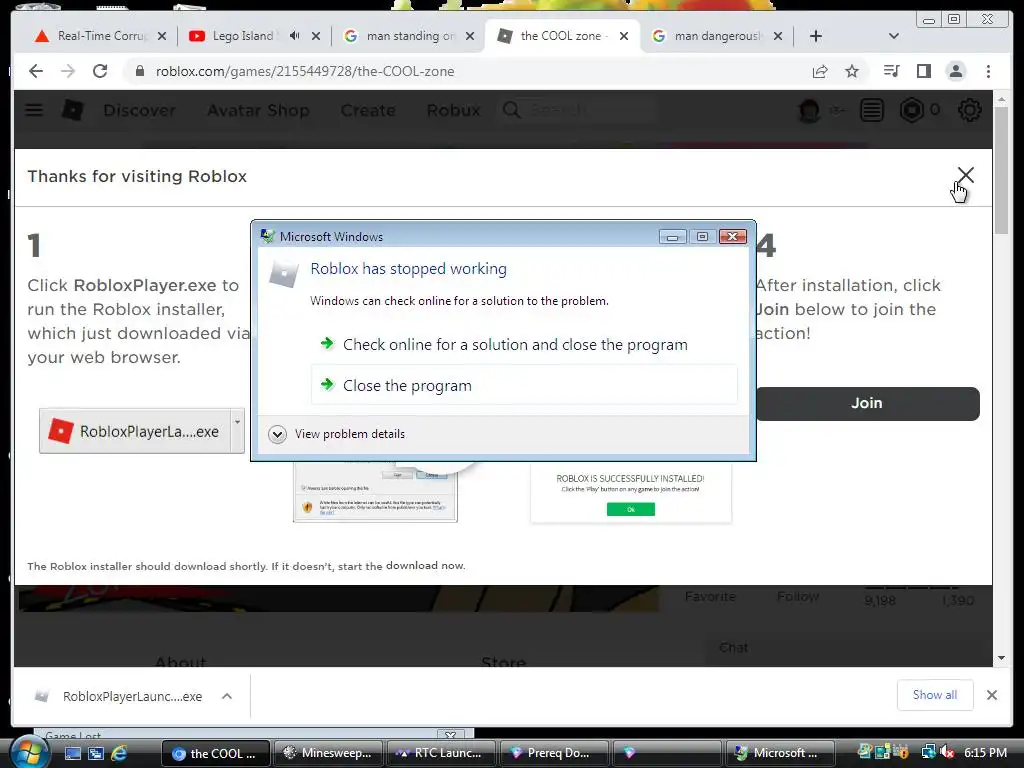Close the 'Thanks for visiting Roblox' dialog
This screenshot has height=768, width=1024.
click(965, 175)
